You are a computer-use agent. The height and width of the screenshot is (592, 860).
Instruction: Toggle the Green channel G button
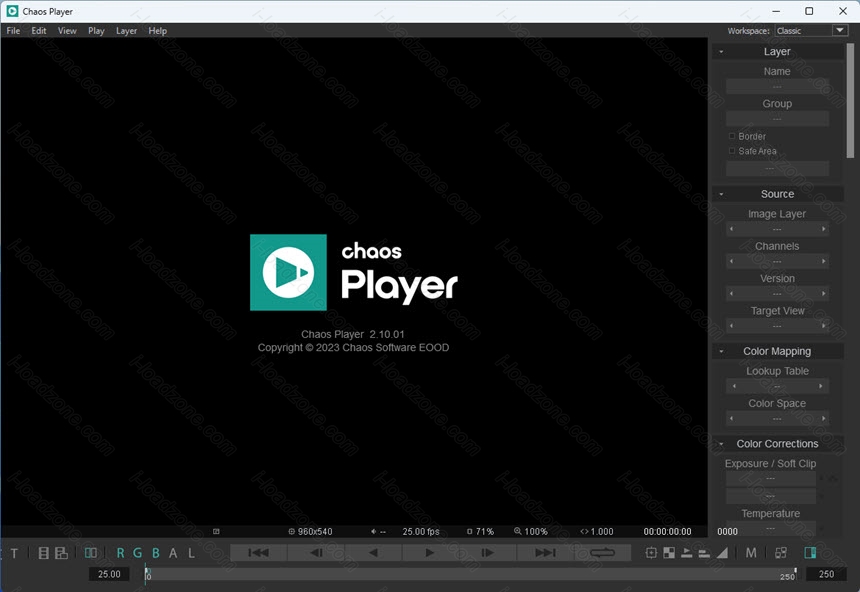(138, 553)
